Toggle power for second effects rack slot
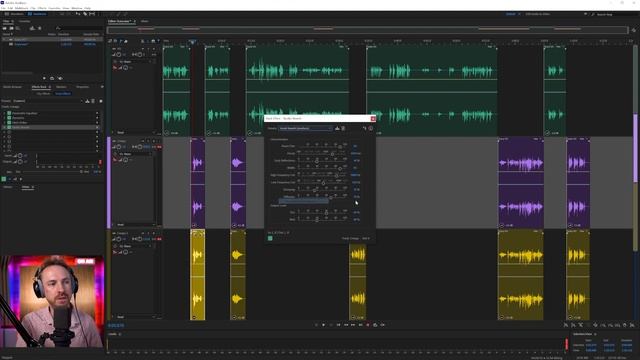 (x=9, y=118)
